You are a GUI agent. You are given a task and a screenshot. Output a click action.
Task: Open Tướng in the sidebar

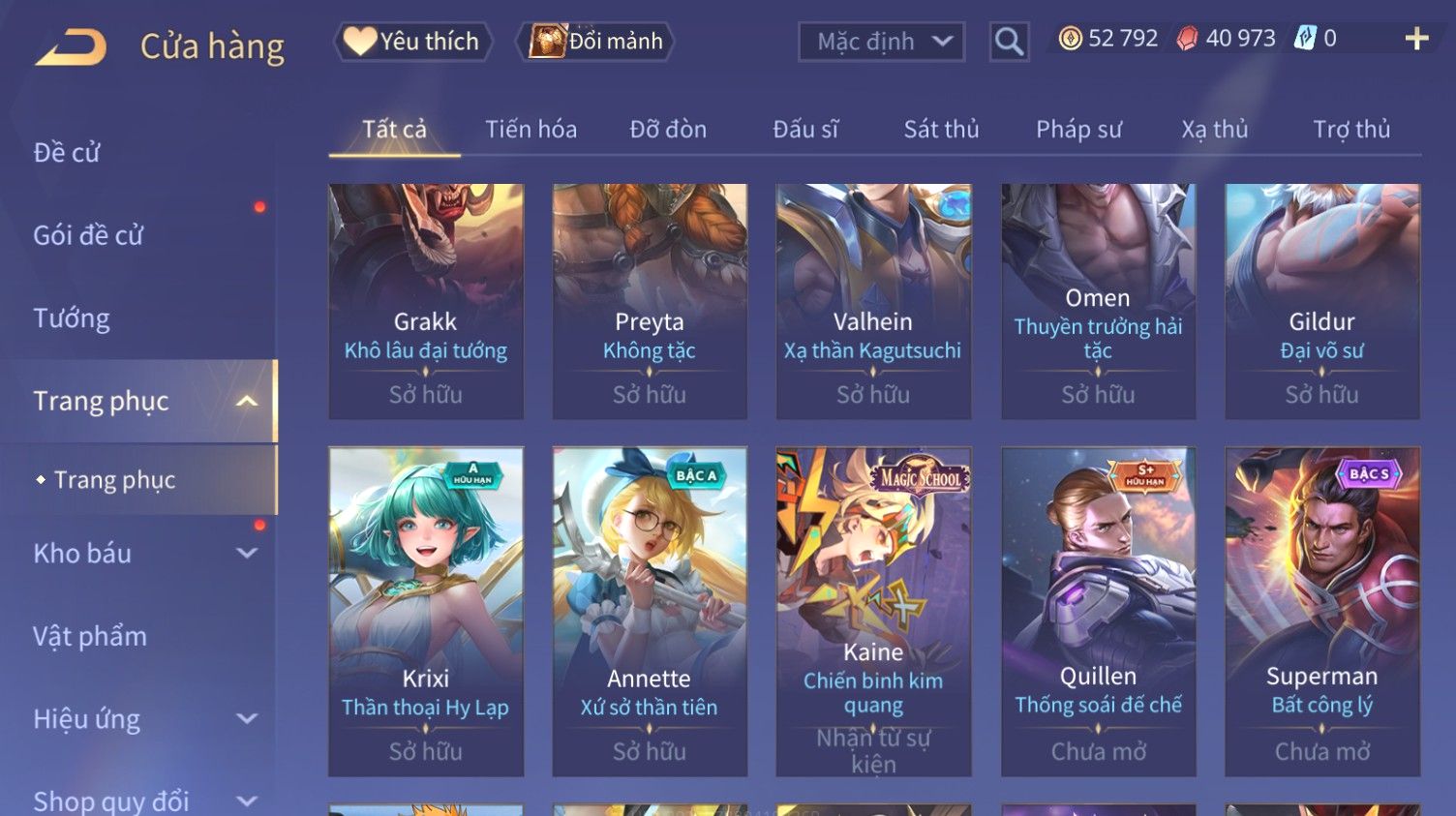[x=72, y=318]
